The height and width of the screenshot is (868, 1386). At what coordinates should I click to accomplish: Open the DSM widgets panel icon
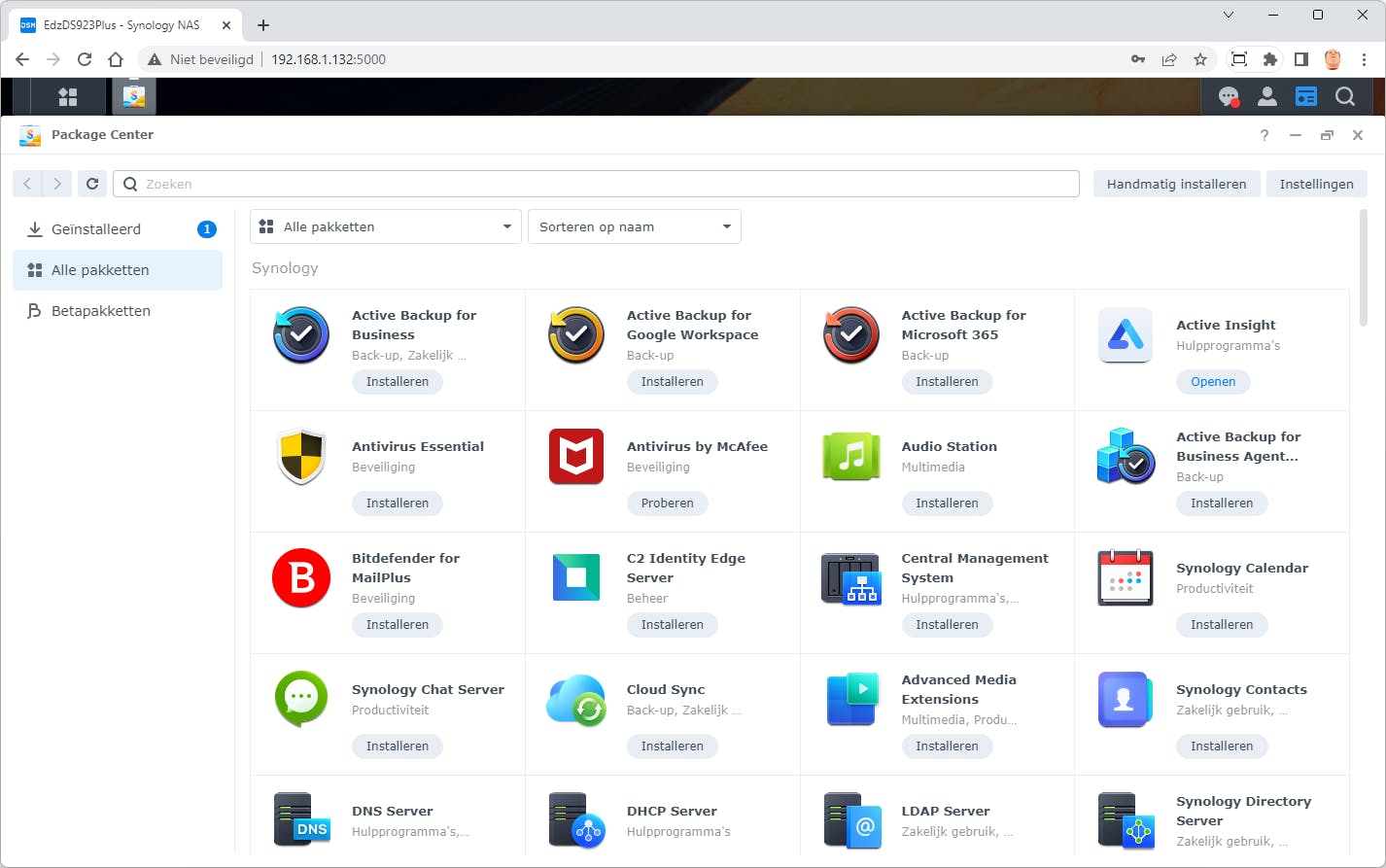pos(1306,96)
